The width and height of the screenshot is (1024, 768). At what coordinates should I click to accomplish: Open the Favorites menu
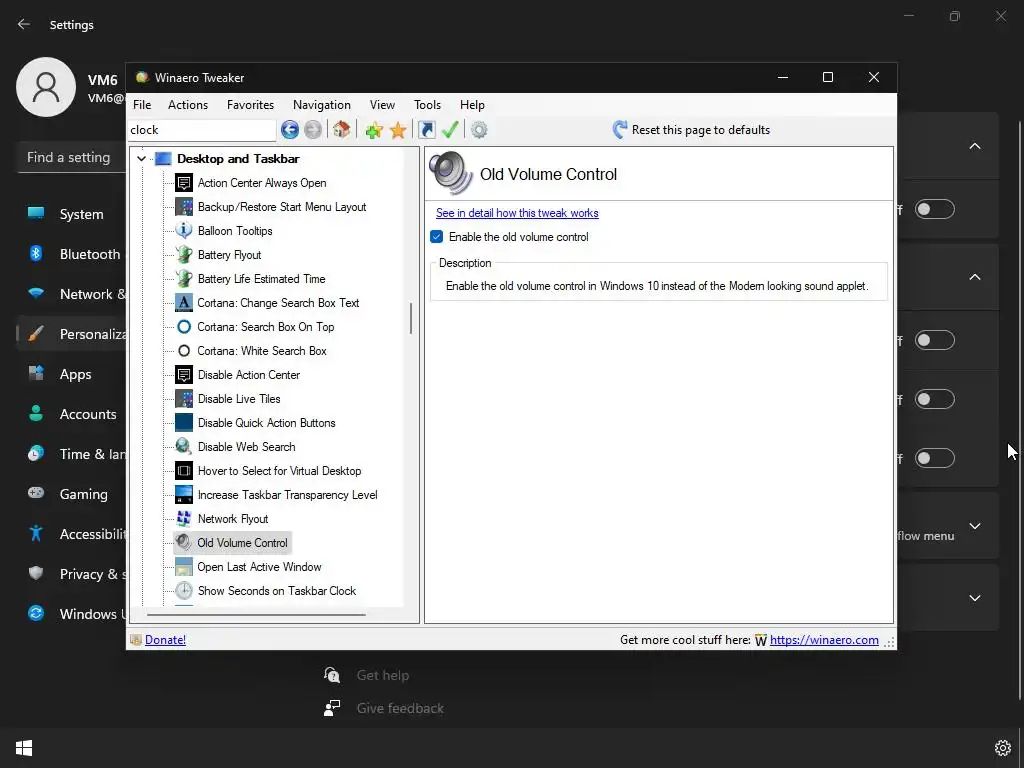pos(250,105)
